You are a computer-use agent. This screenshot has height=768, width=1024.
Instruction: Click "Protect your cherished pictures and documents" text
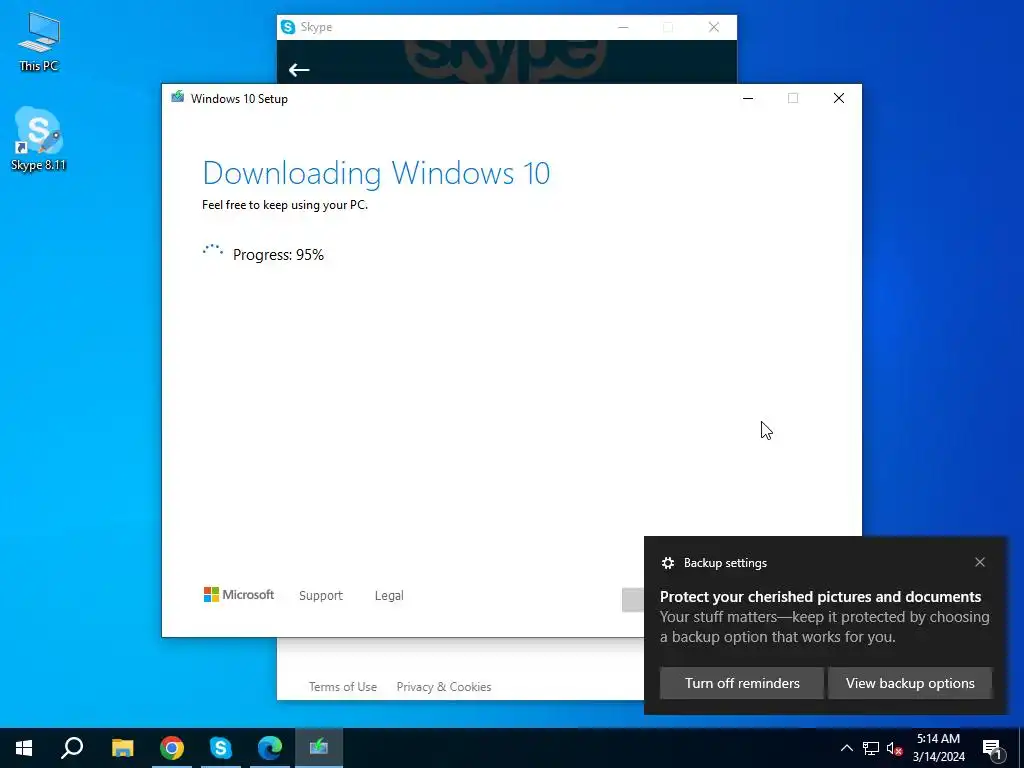coord(820,597)
